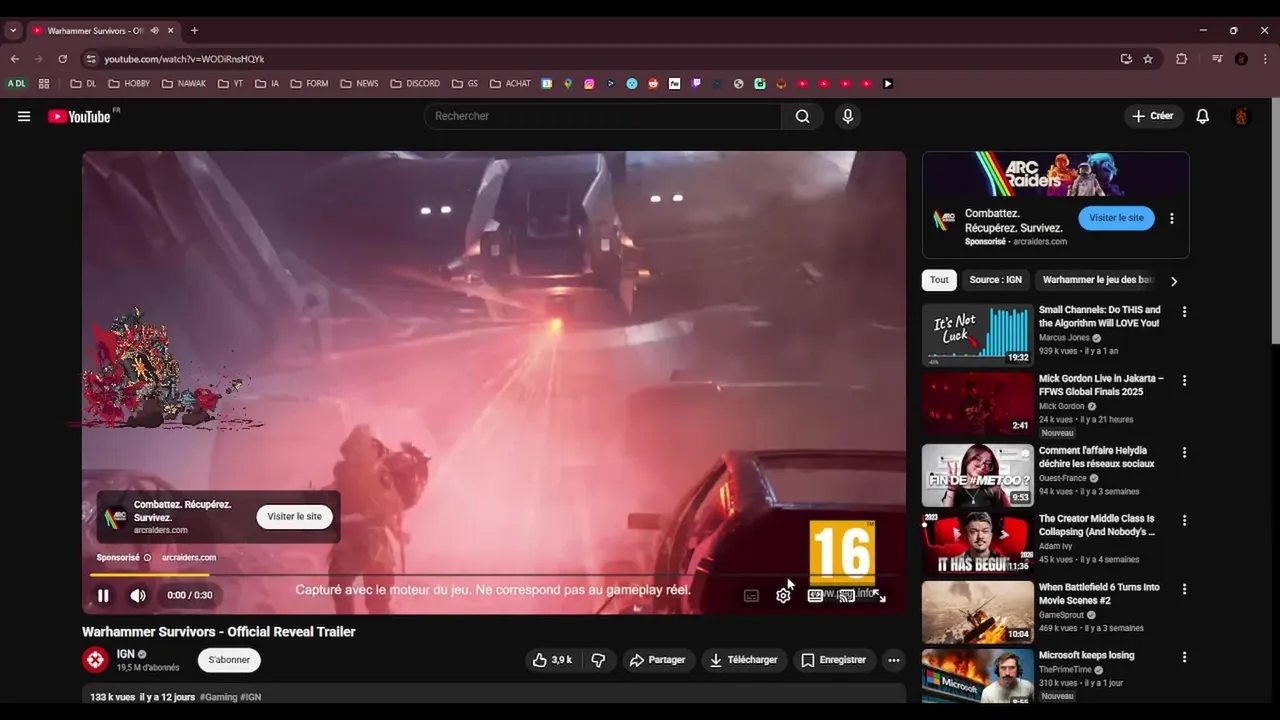Open player settings gear

coord(783,595)
